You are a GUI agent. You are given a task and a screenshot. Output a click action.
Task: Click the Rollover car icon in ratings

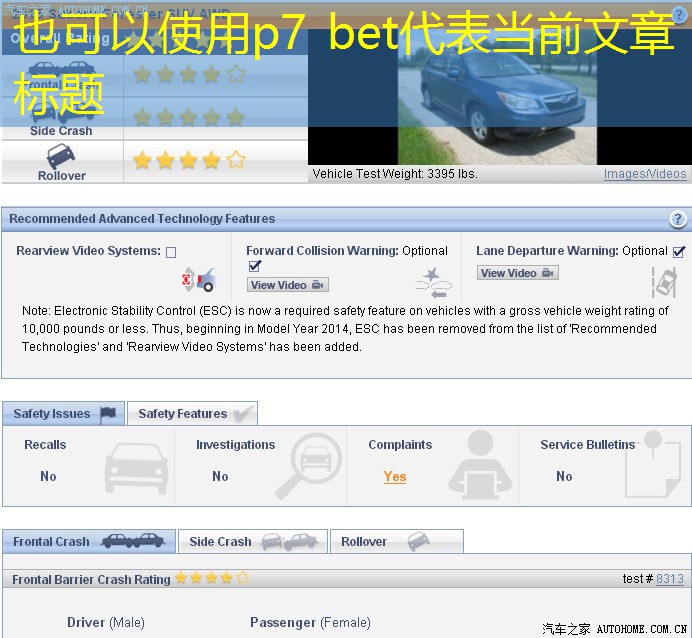pos(61,157)
